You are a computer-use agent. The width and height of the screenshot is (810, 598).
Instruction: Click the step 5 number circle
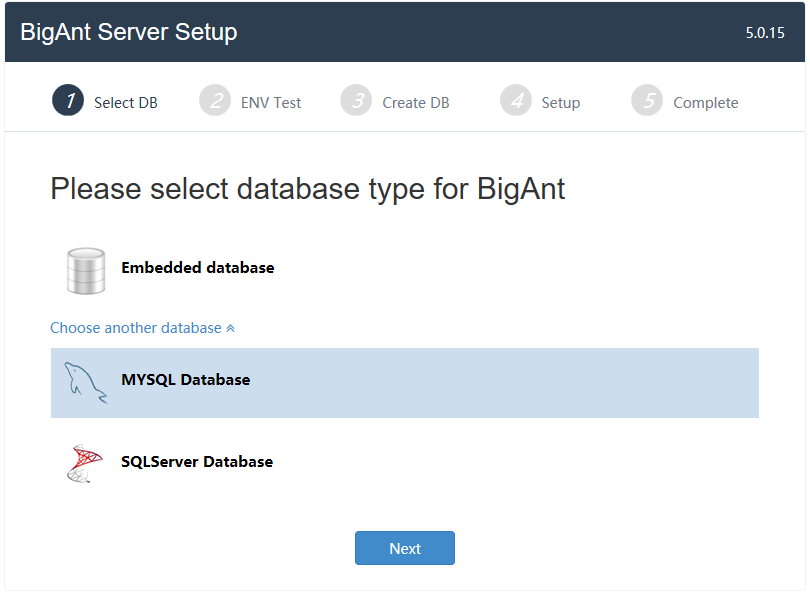(x=647, y=101)
